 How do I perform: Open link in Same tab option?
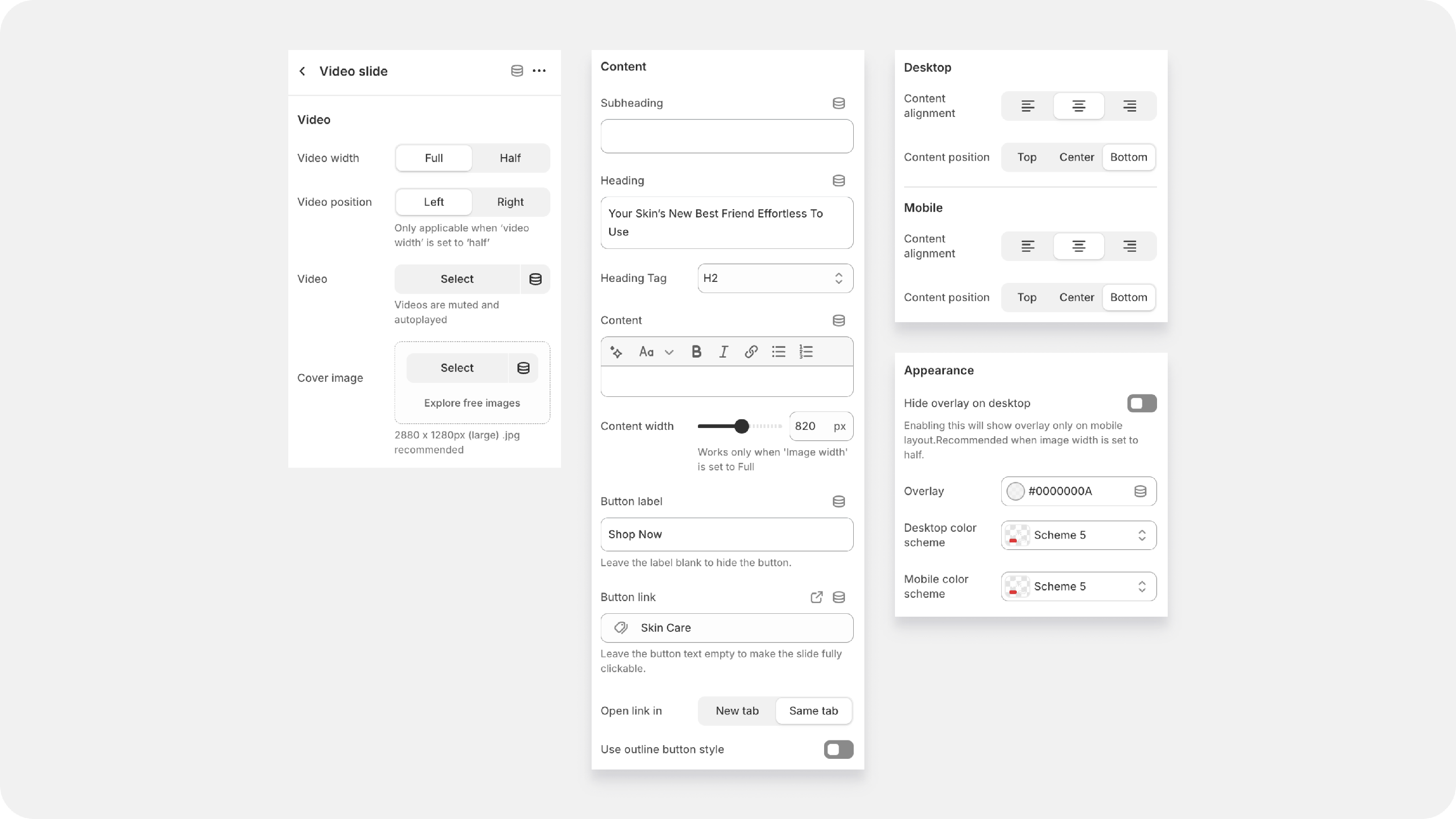point(813,711)
